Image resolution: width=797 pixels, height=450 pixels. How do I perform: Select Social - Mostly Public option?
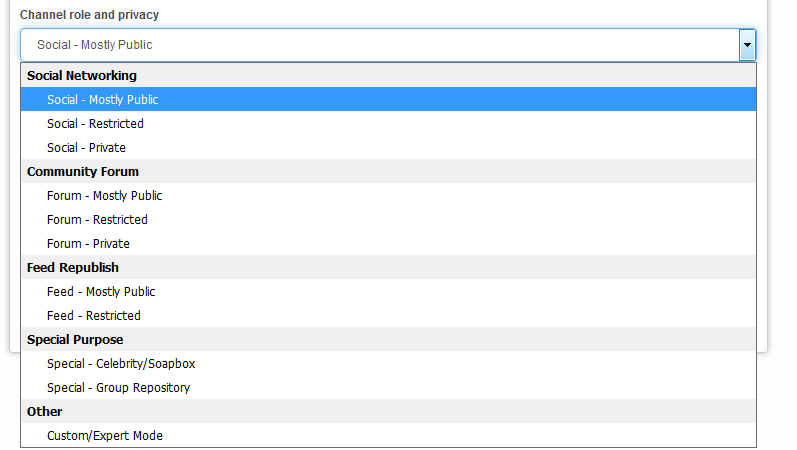point(102,100)
